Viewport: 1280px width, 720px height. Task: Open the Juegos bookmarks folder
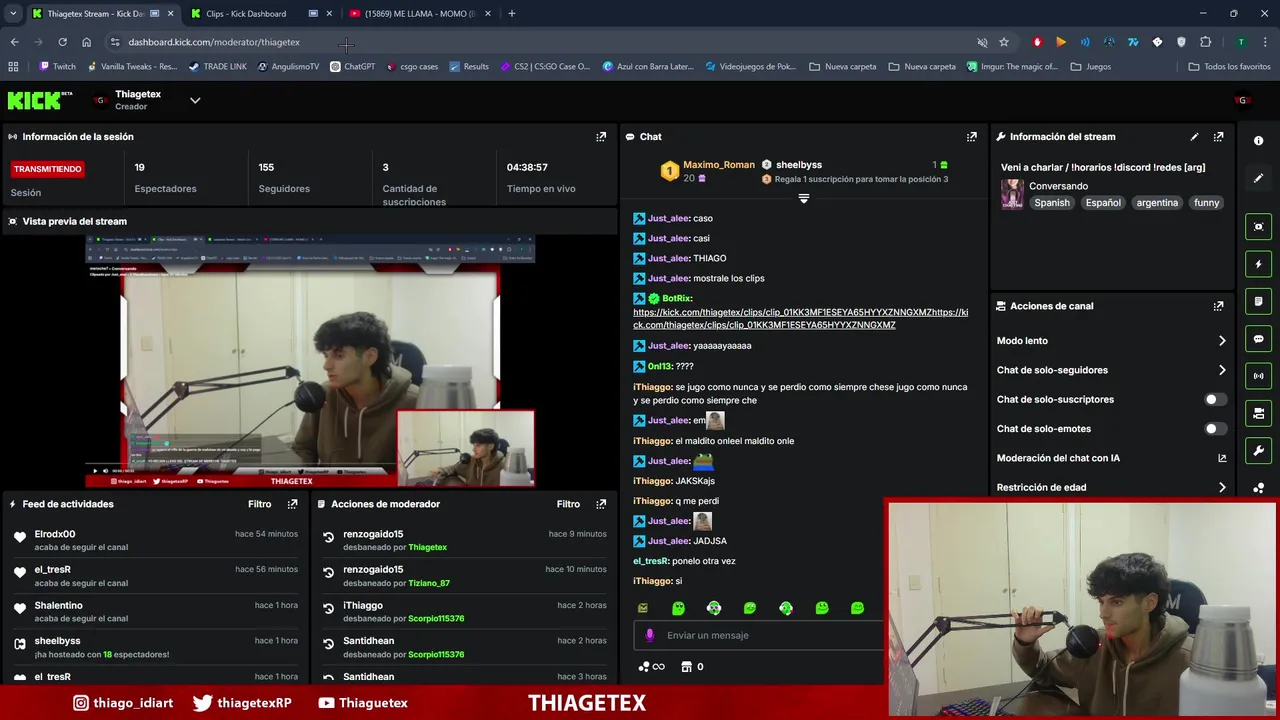click(1091, 67)
